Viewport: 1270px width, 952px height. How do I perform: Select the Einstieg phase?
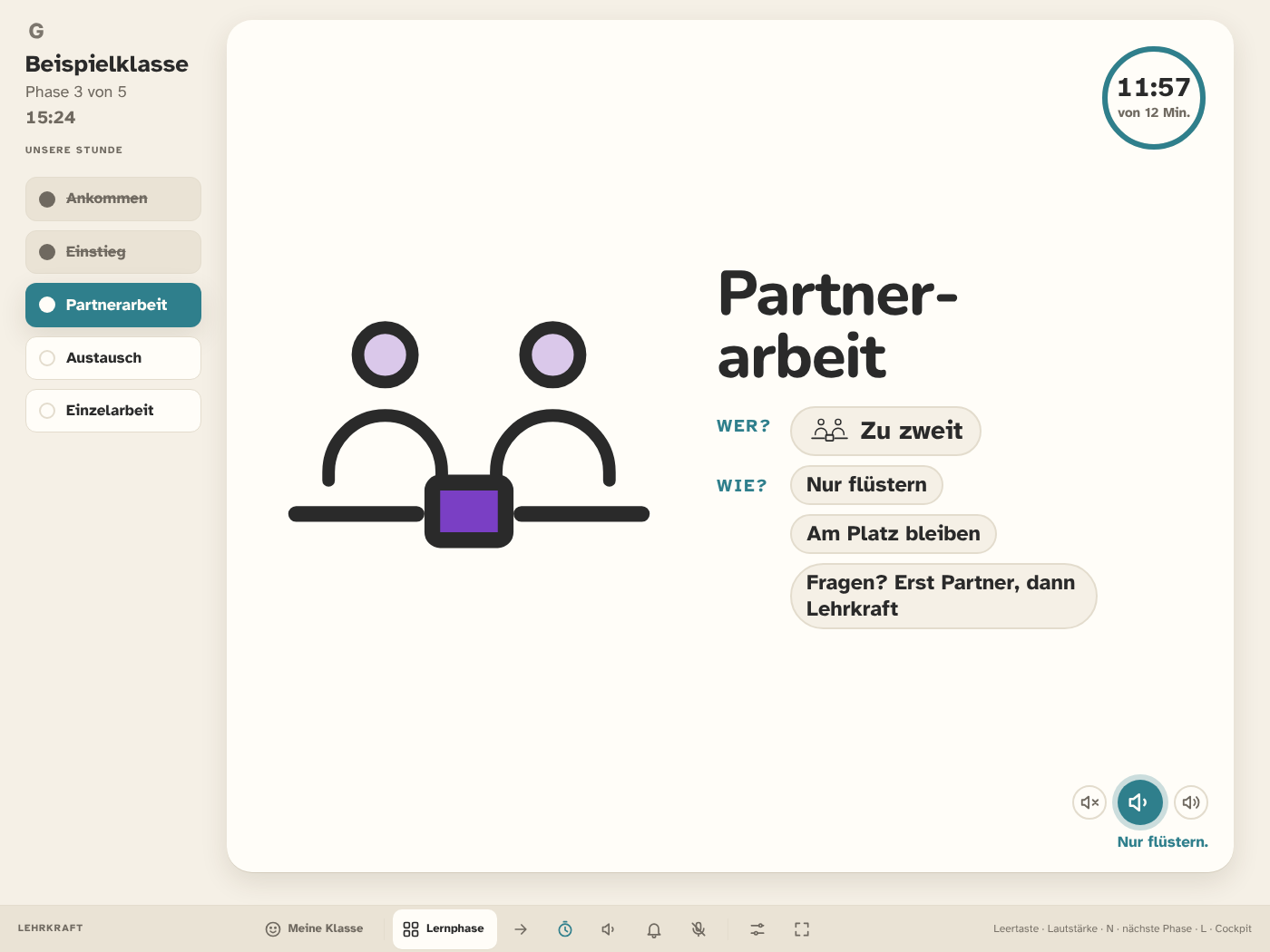(113, 252)
